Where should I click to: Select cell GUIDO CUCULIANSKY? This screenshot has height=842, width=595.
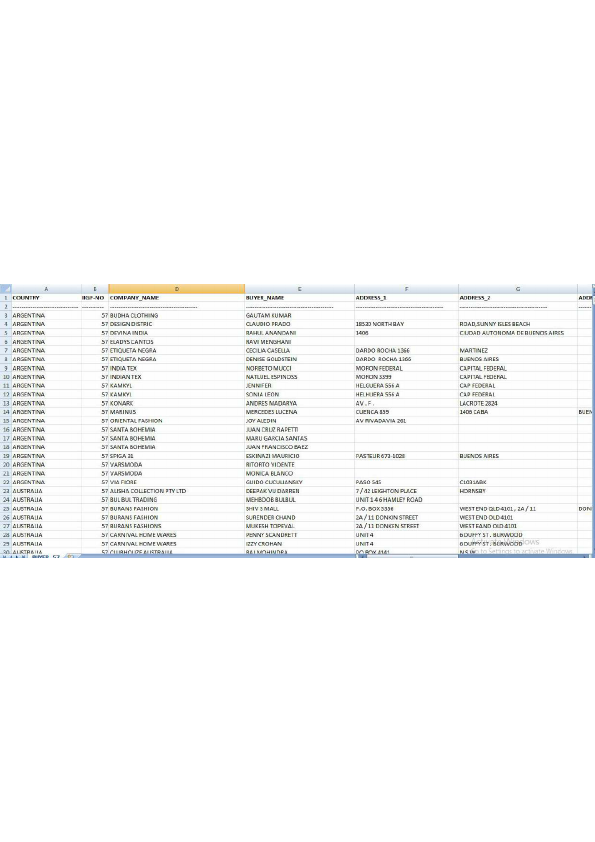click(299, 482)
